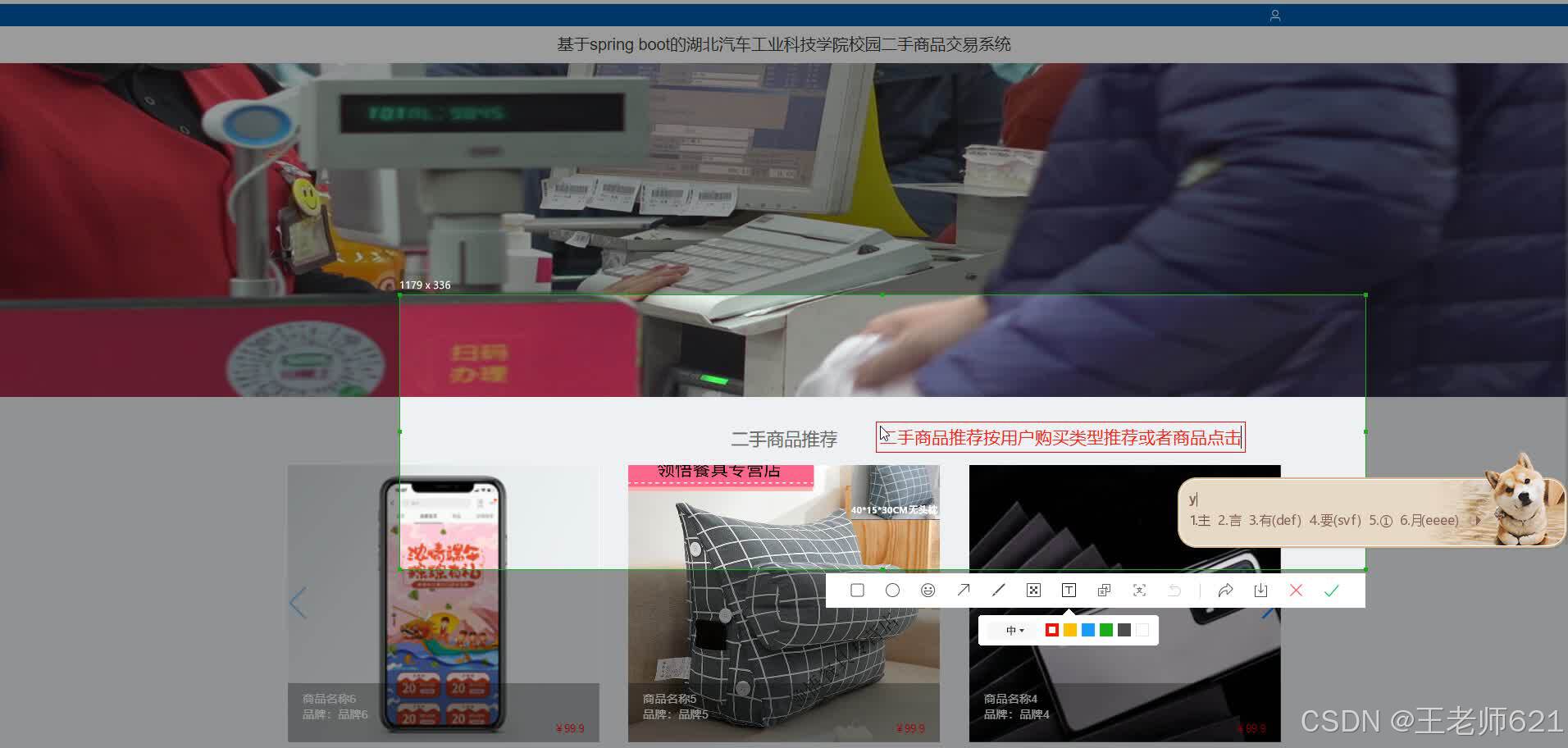Choose the dark gray color swatch

tap(1124, 630)
